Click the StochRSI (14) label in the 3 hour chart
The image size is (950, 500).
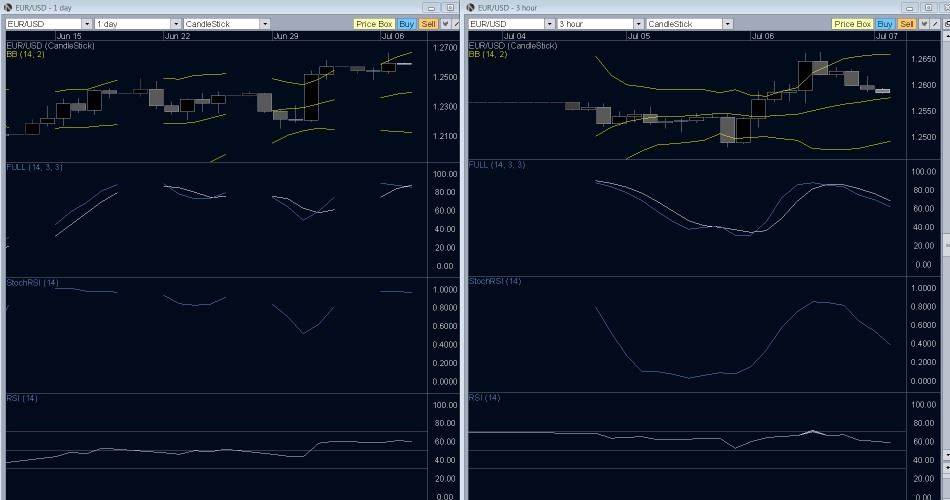click(x=495, y=281)
